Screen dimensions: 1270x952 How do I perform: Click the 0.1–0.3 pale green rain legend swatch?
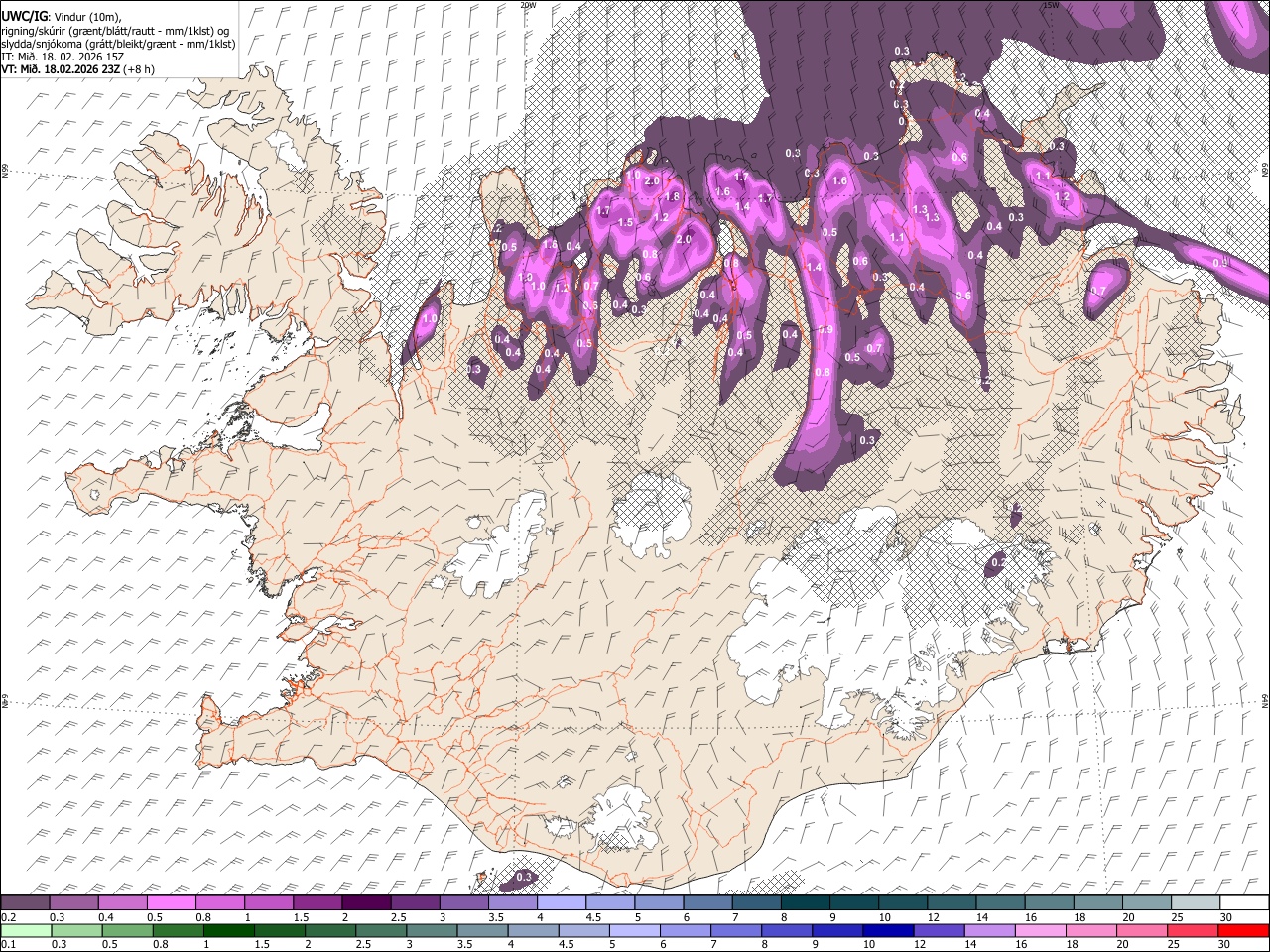point(27,931)
